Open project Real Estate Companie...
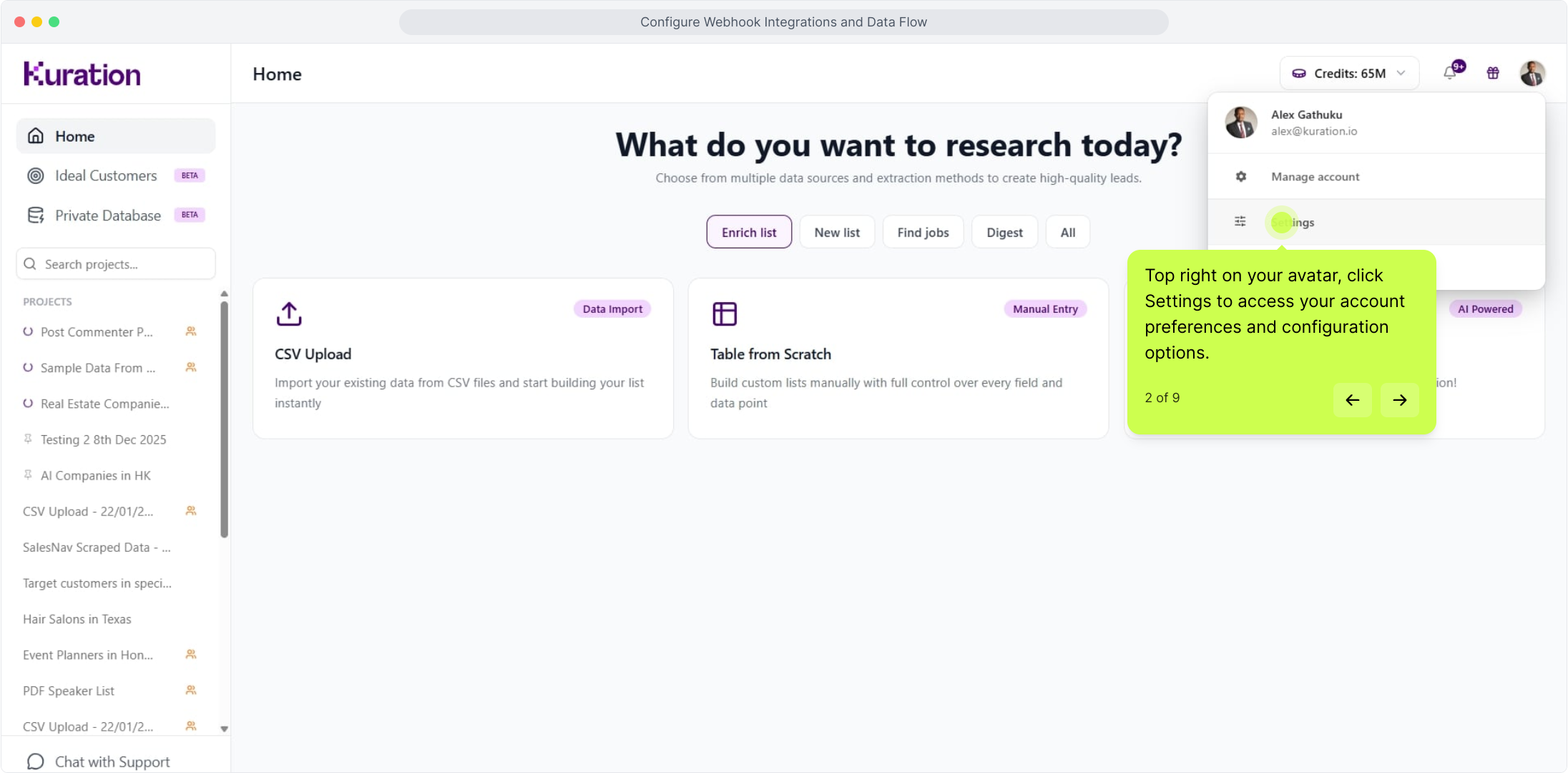 (105, 403)
